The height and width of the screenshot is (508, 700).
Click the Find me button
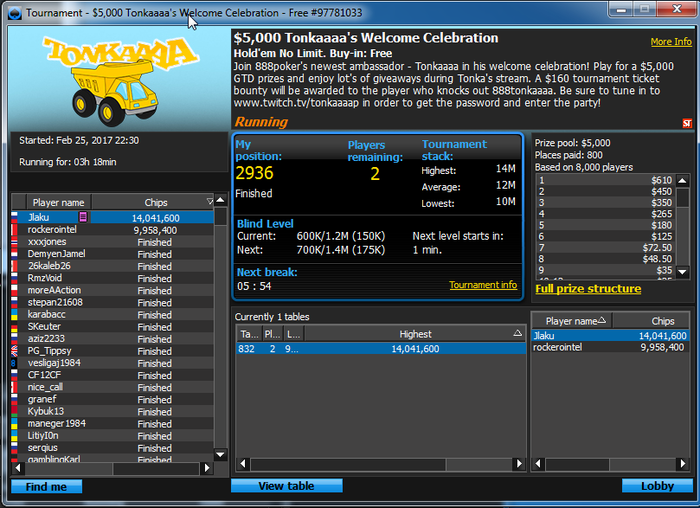(46, 487)
